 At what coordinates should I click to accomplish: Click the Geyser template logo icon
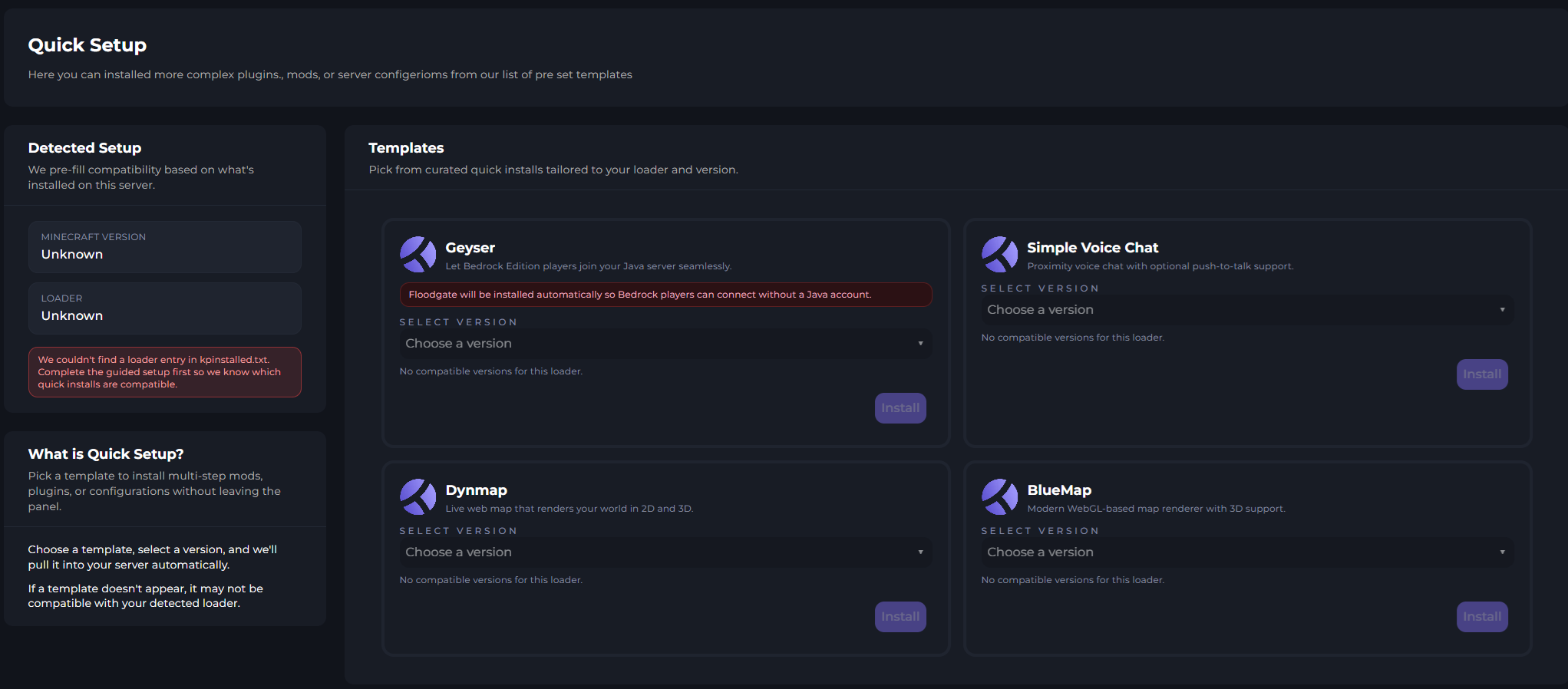coord(418,255)
